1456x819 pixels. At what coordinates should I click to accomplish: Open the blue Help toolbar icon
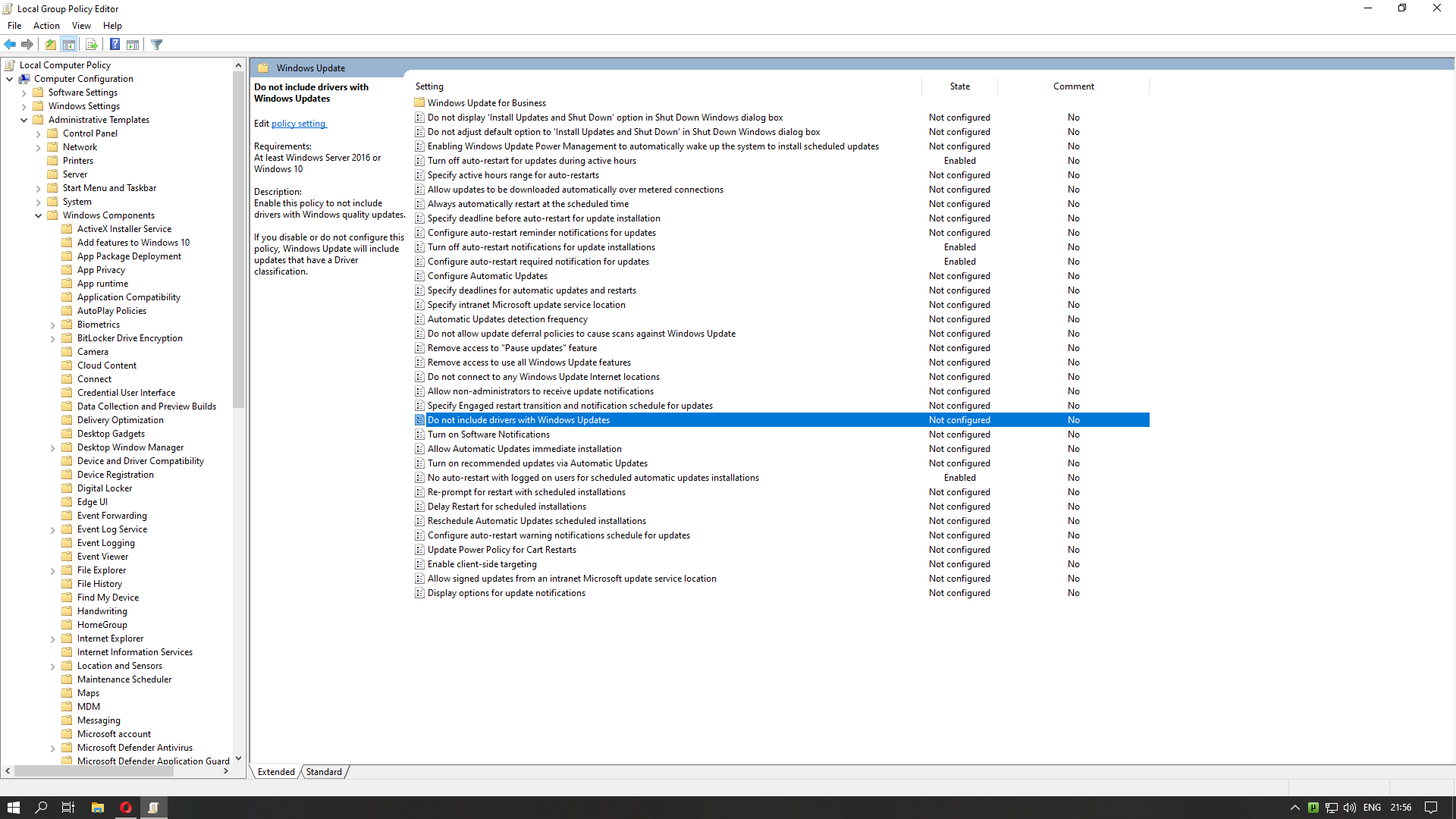115,45
